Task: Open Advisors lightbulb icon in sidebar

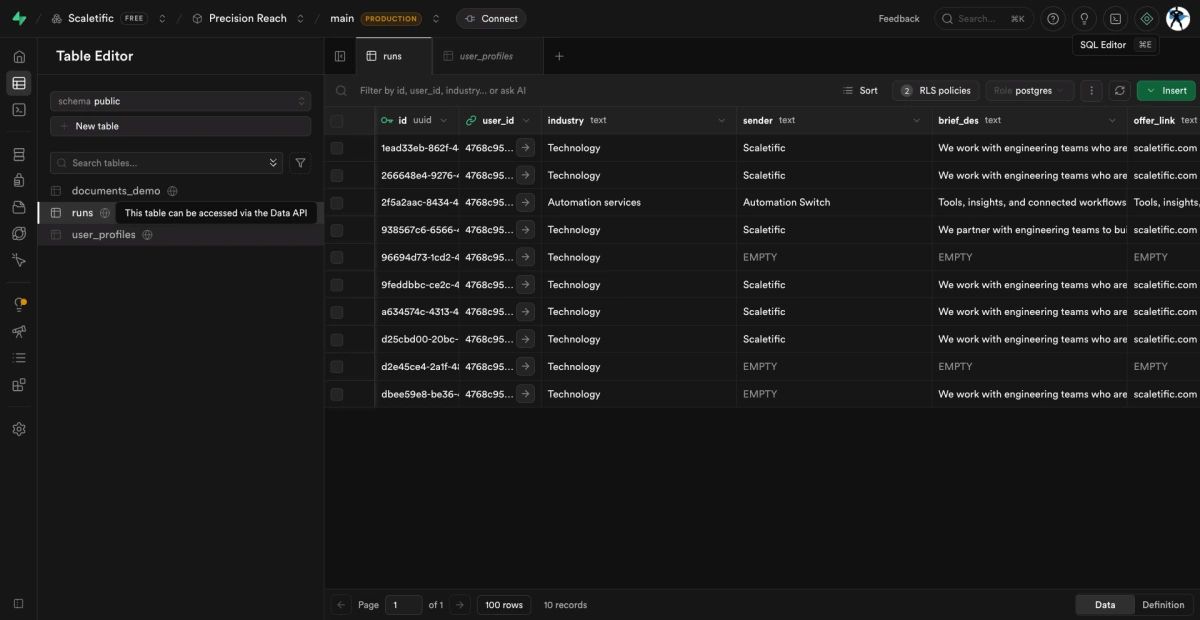Action: point(19,305)
